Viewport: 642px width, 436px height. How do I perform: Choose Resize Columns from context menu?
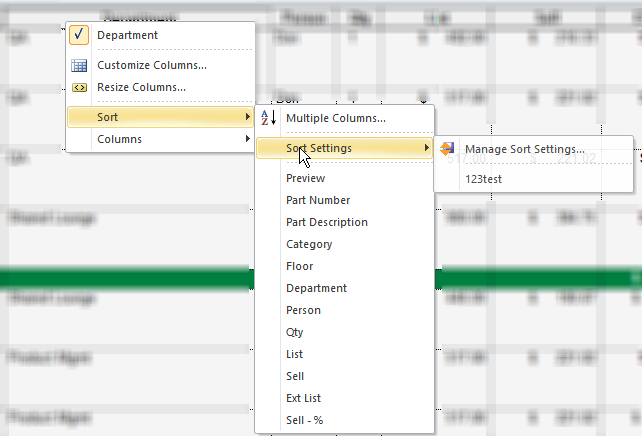(x=141, y=87)
